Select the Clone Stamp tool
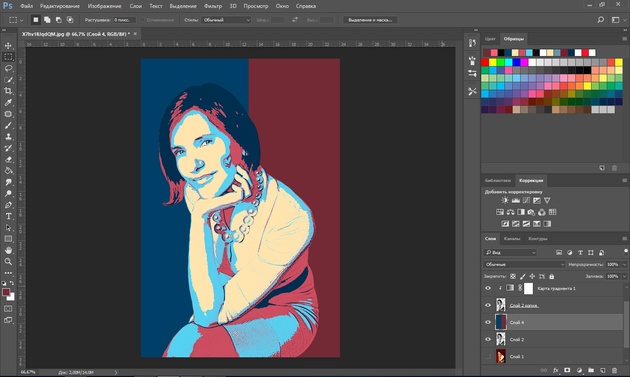Image resolution: width=630 pixels, height=377 pixels. click(8, 137)
